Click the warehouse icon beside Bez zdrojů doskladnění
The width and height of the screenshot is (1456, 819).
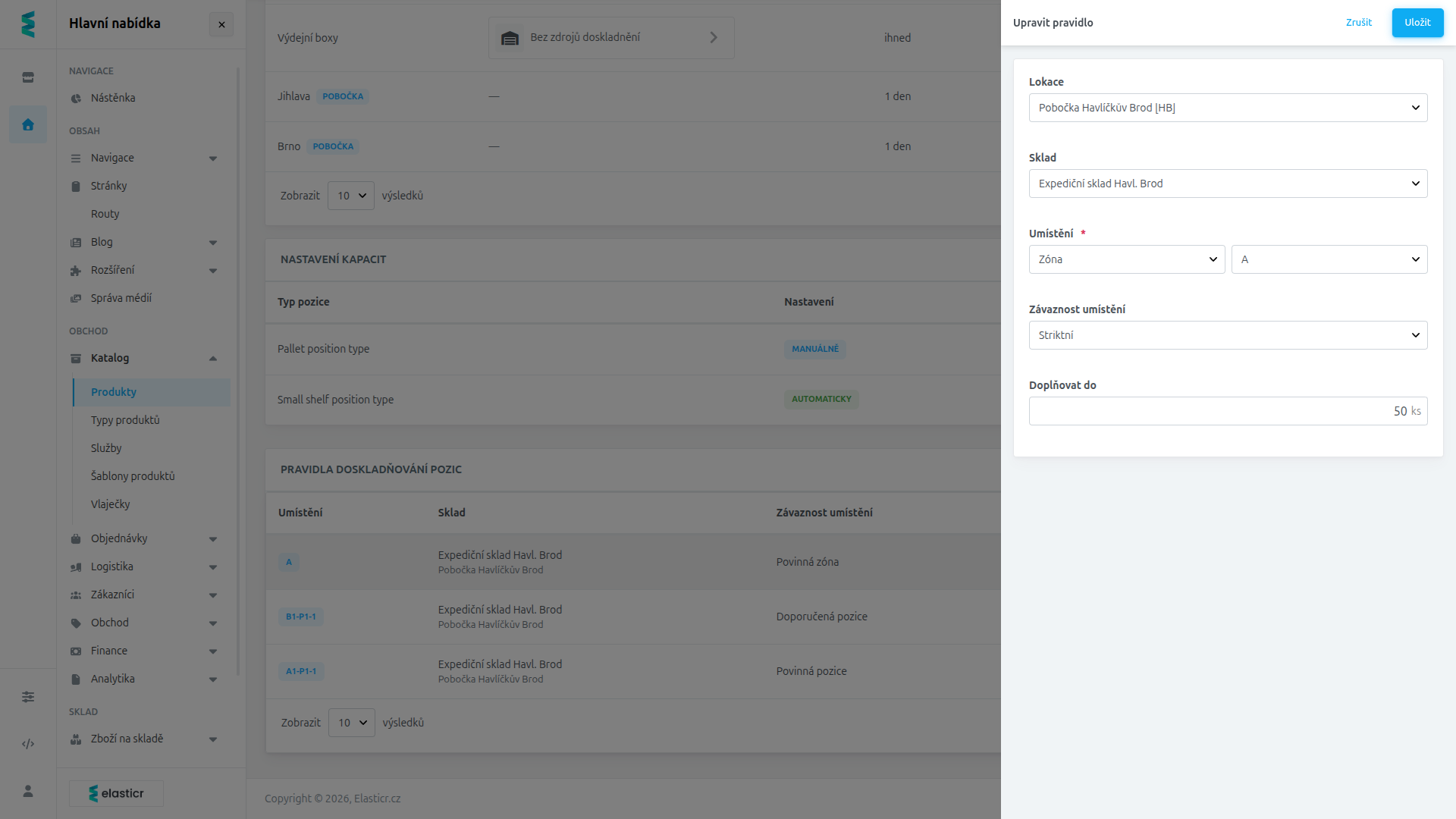click(x=510, y=38)
